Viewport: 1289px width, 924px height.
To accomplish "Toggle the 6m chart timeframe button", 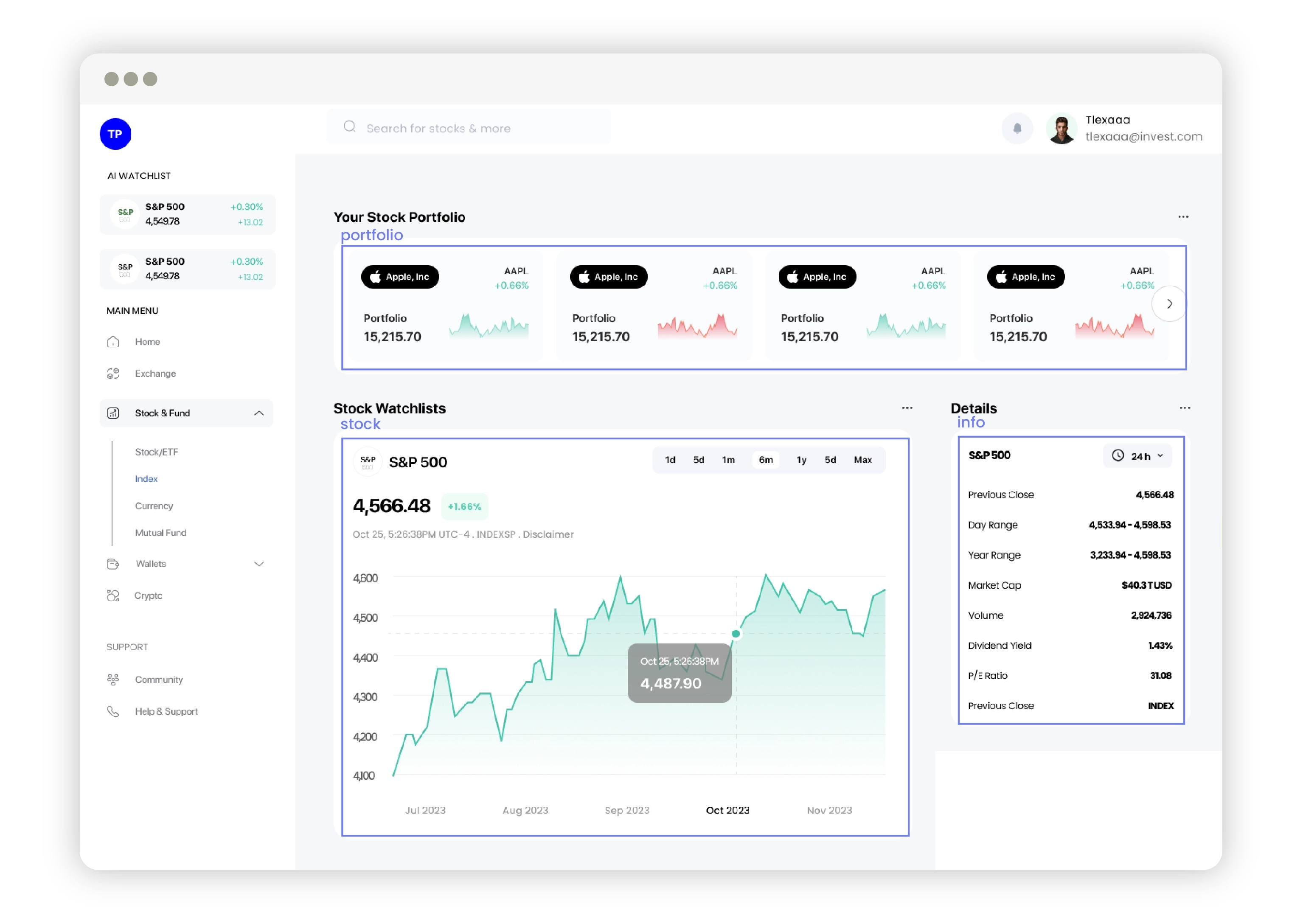I will tap(766, 460).
